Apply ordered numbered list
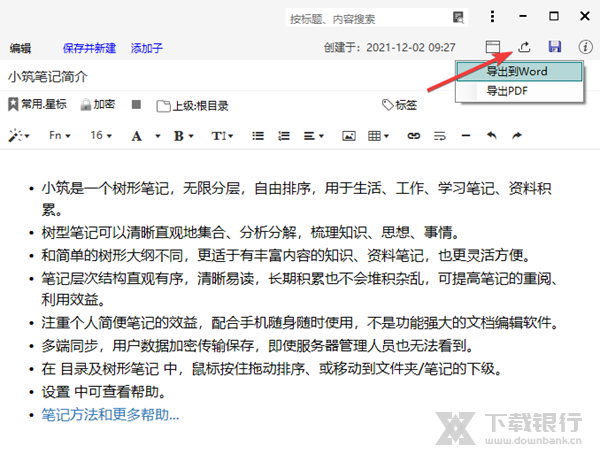600x454 pixels. [284, 136]
